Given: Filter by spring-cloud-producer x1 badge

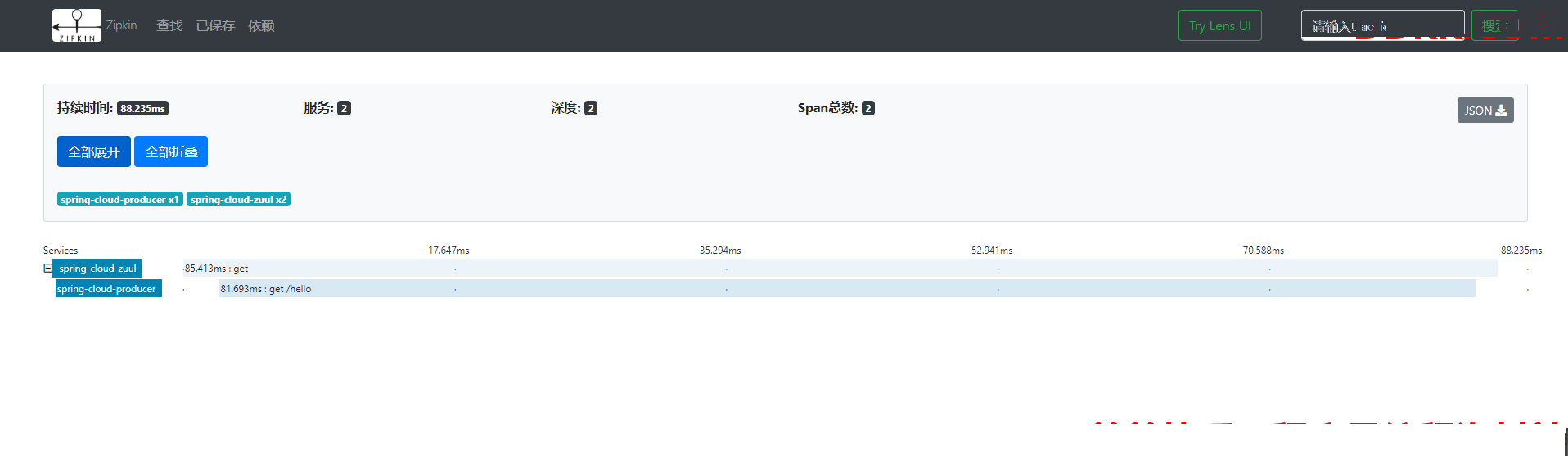Looking at the screenshot, I should pyautogui.click(x=119, y=199).
